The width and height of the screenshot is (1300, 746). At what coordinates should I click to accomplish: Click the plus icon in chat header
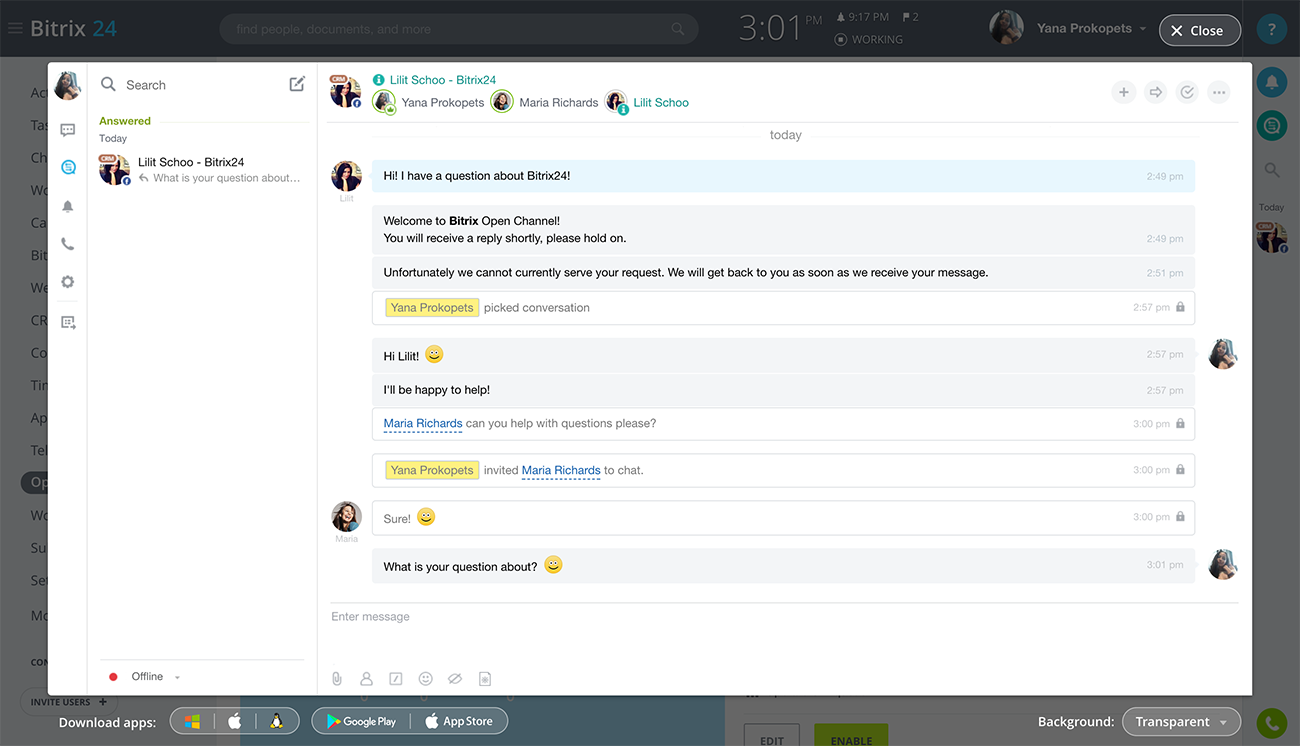(x=1123, y=93)
